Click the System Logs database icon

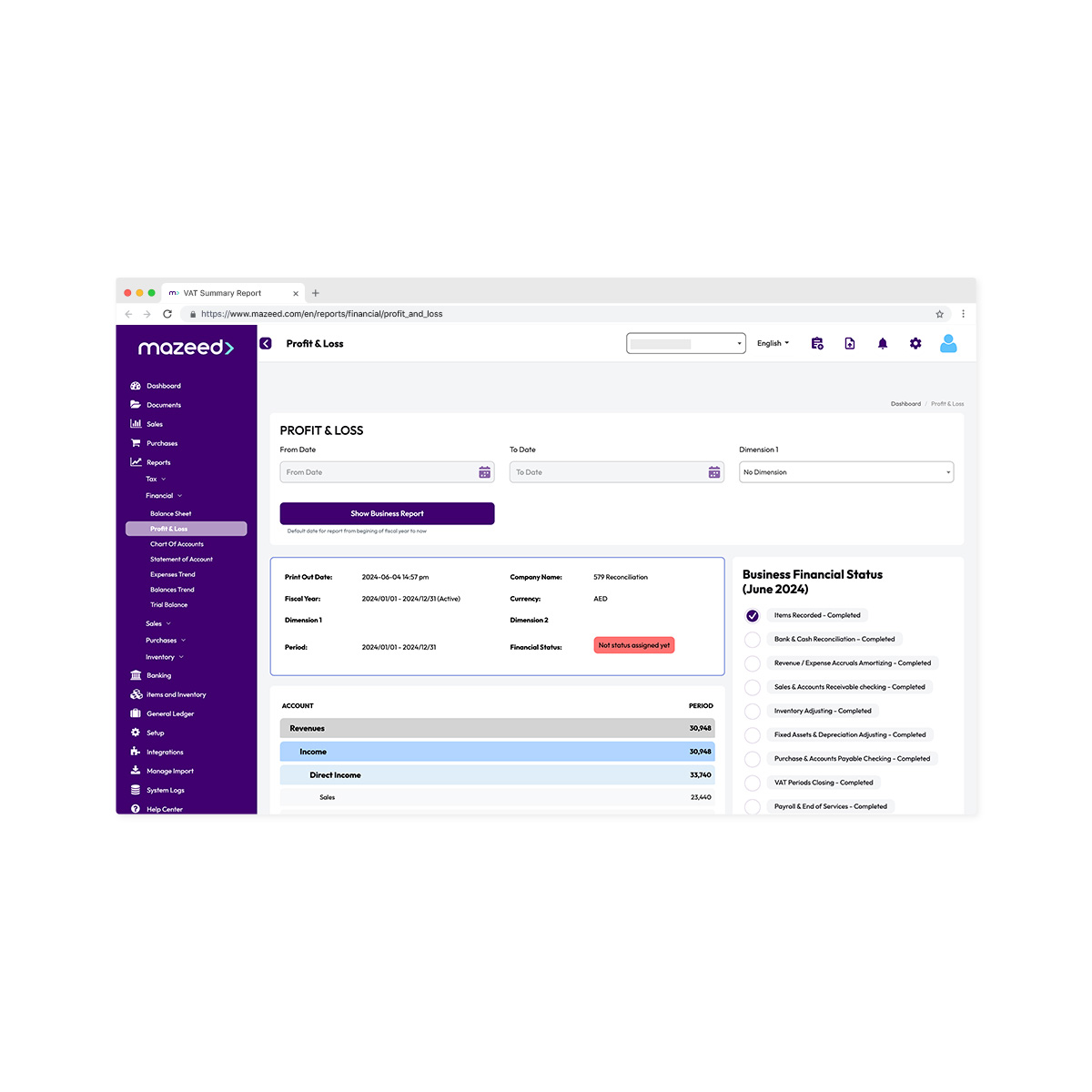click(x=136, y=790)
